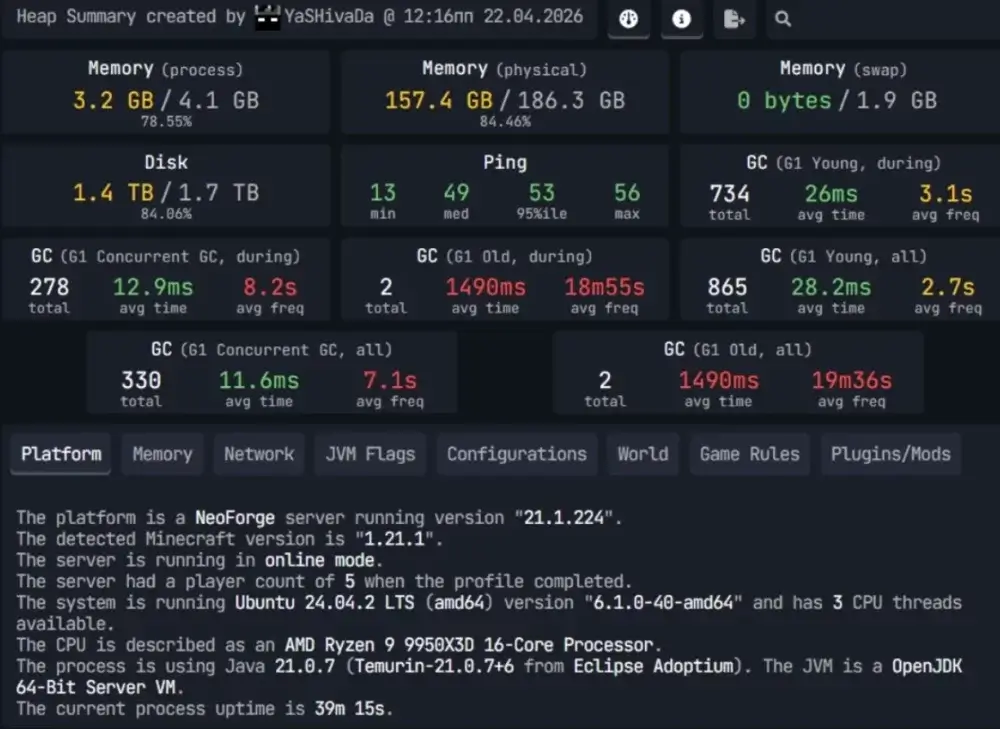Click the info circle icon
Viewport: 1000px width, 729px height.
pyautogui.click(x=681, y=19)
